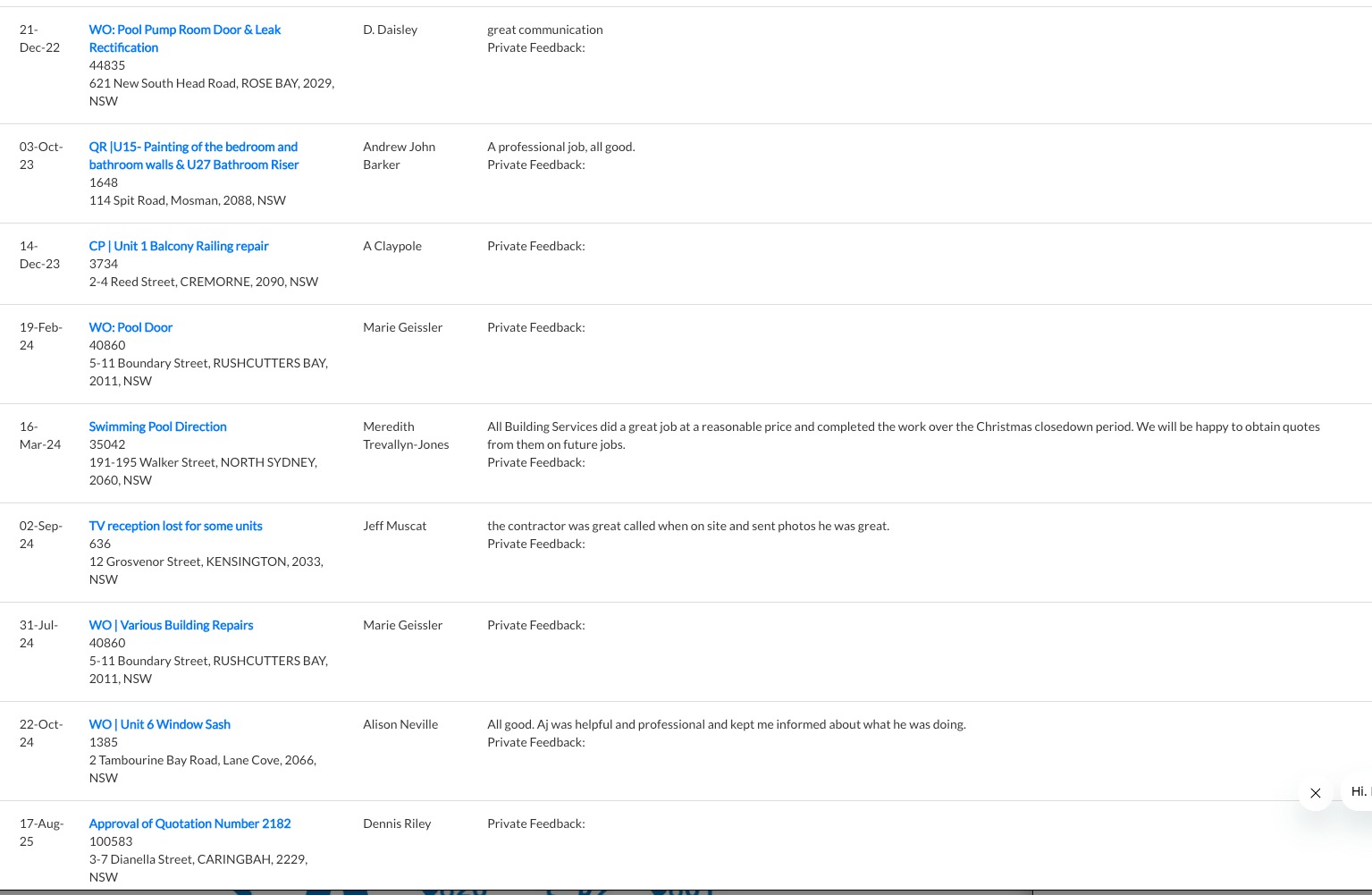
Task: Open WO | Unit 6 Window Sash link
Action: [159, 724]
